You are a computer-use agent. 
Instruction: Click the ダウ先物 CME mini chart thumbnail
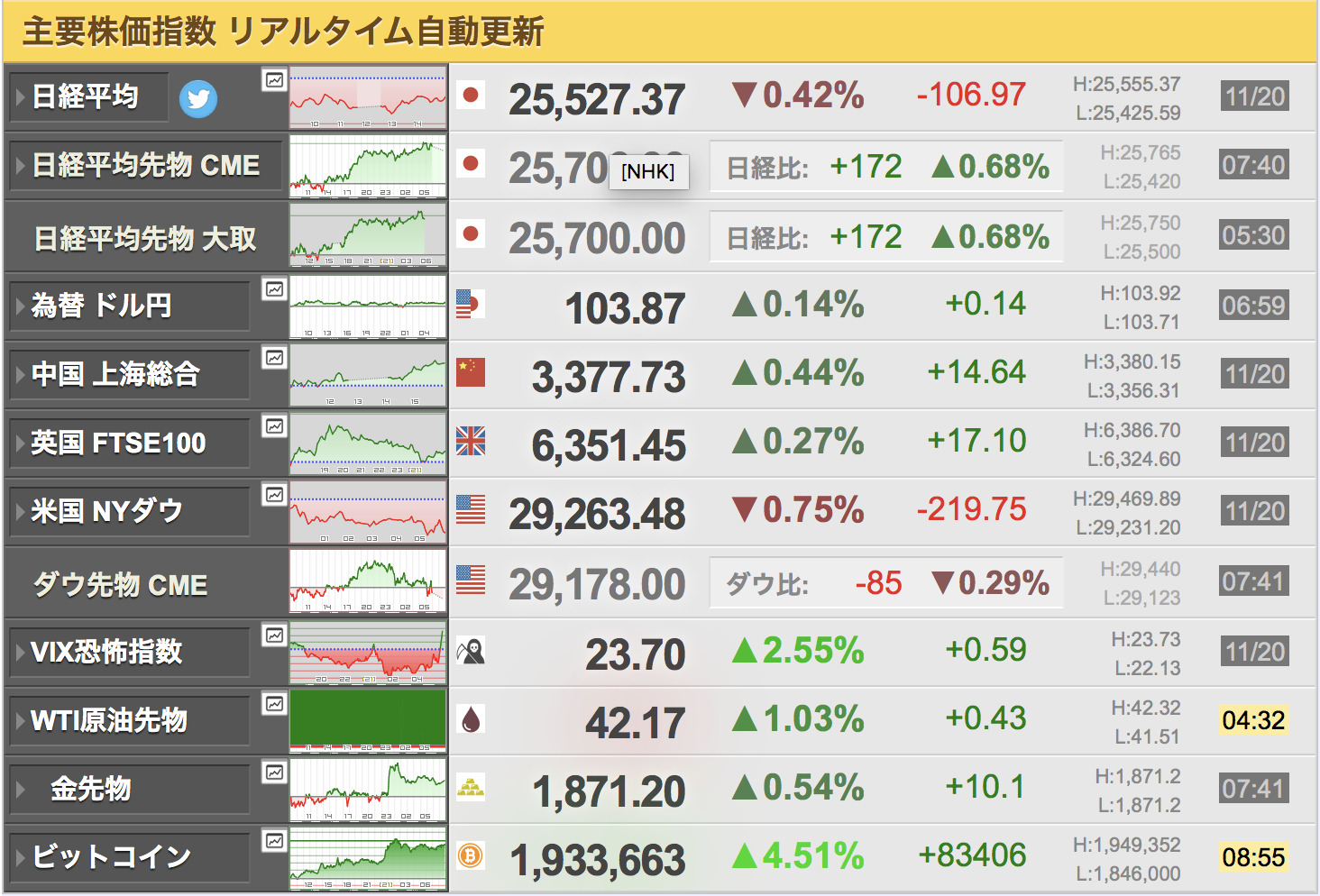(x=368, y=581)
